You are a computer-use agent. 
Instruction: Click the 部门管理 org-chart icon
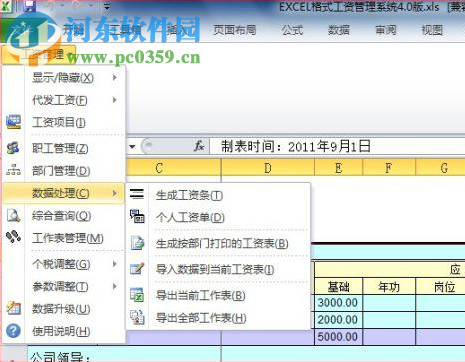click(x=13, y=170)
